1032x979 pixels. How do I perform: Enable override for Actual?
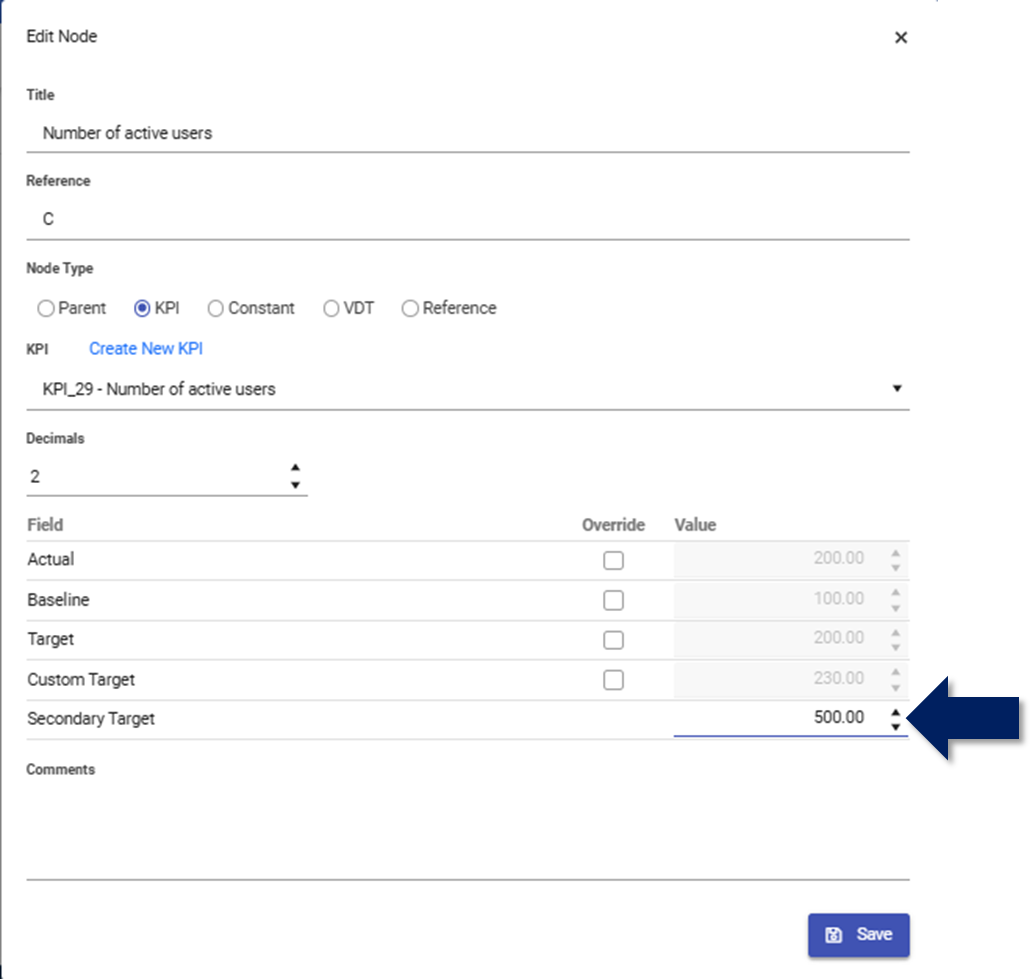[x=613, y=560]
